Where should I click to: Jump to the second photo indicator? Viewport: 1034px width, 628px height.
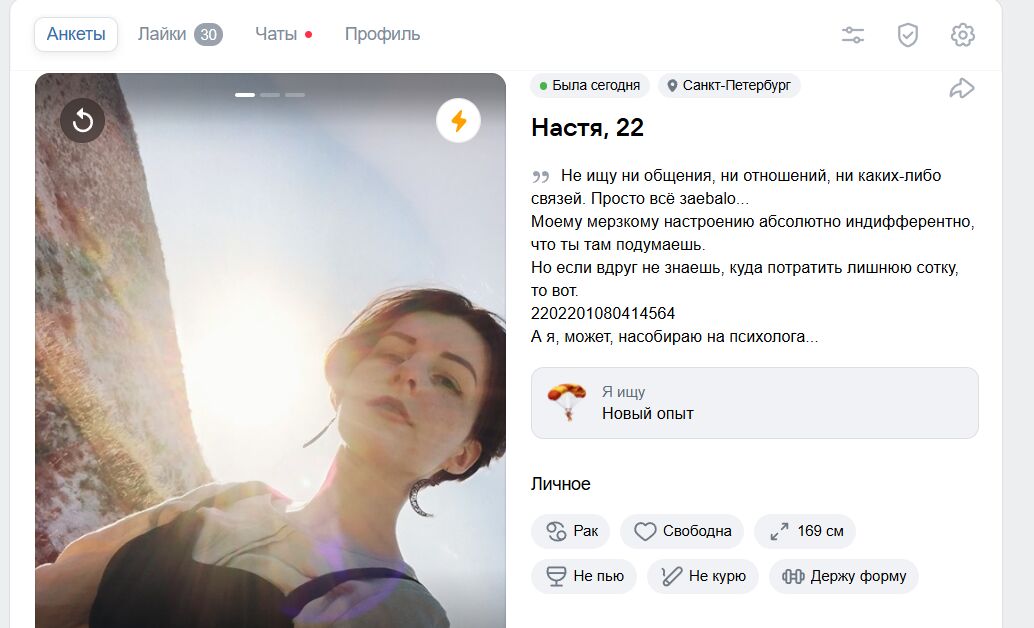(x=270, y=95)
